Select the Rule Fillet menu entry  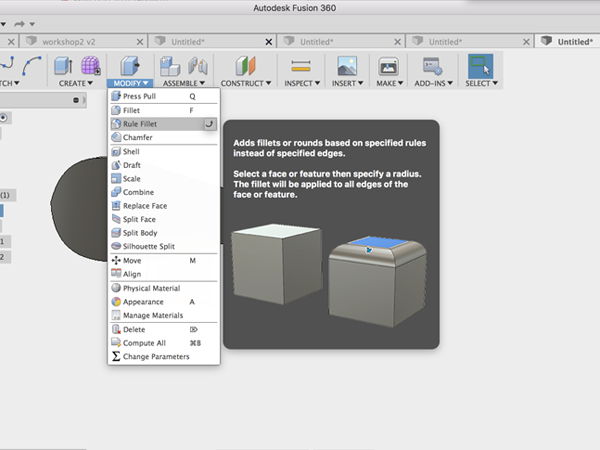pyautogui.click(x=164, y=124)
